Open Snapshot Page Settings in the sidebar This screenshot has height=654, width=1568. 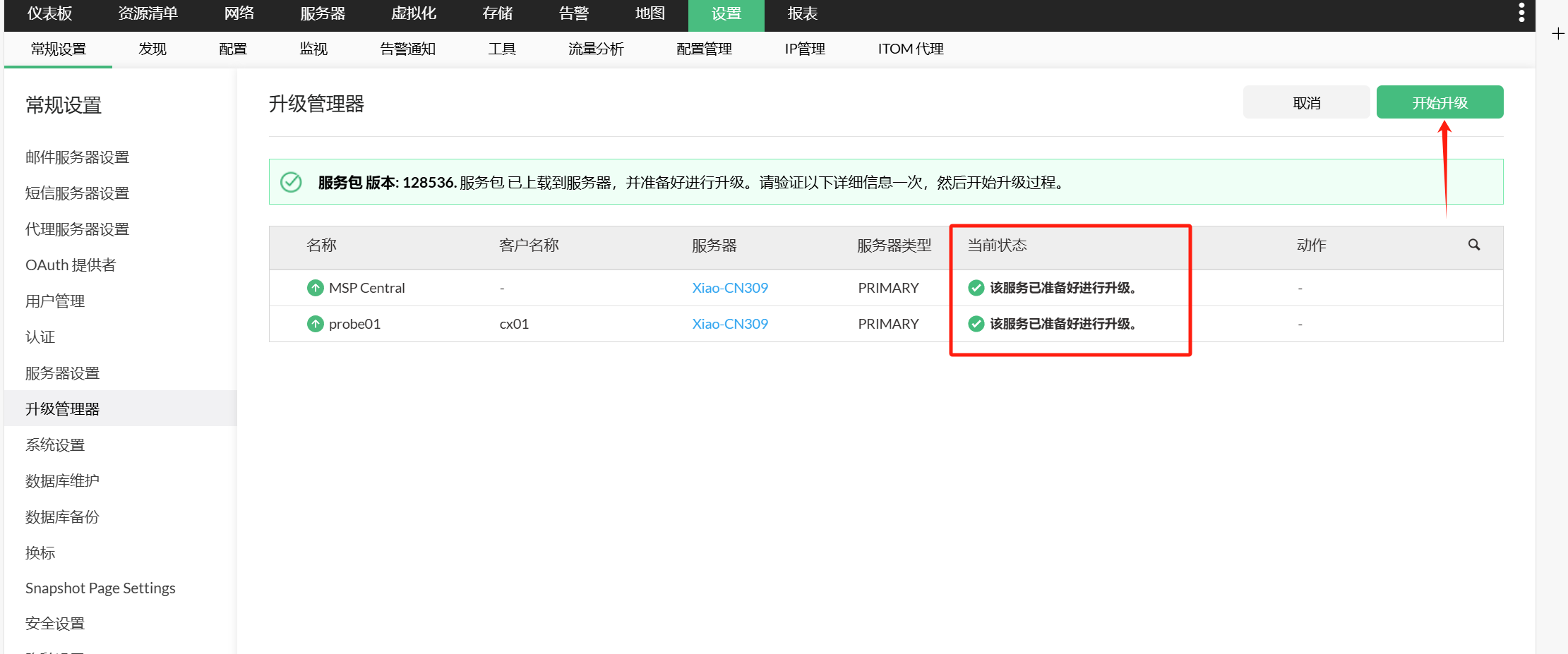[x=100, y=588]
